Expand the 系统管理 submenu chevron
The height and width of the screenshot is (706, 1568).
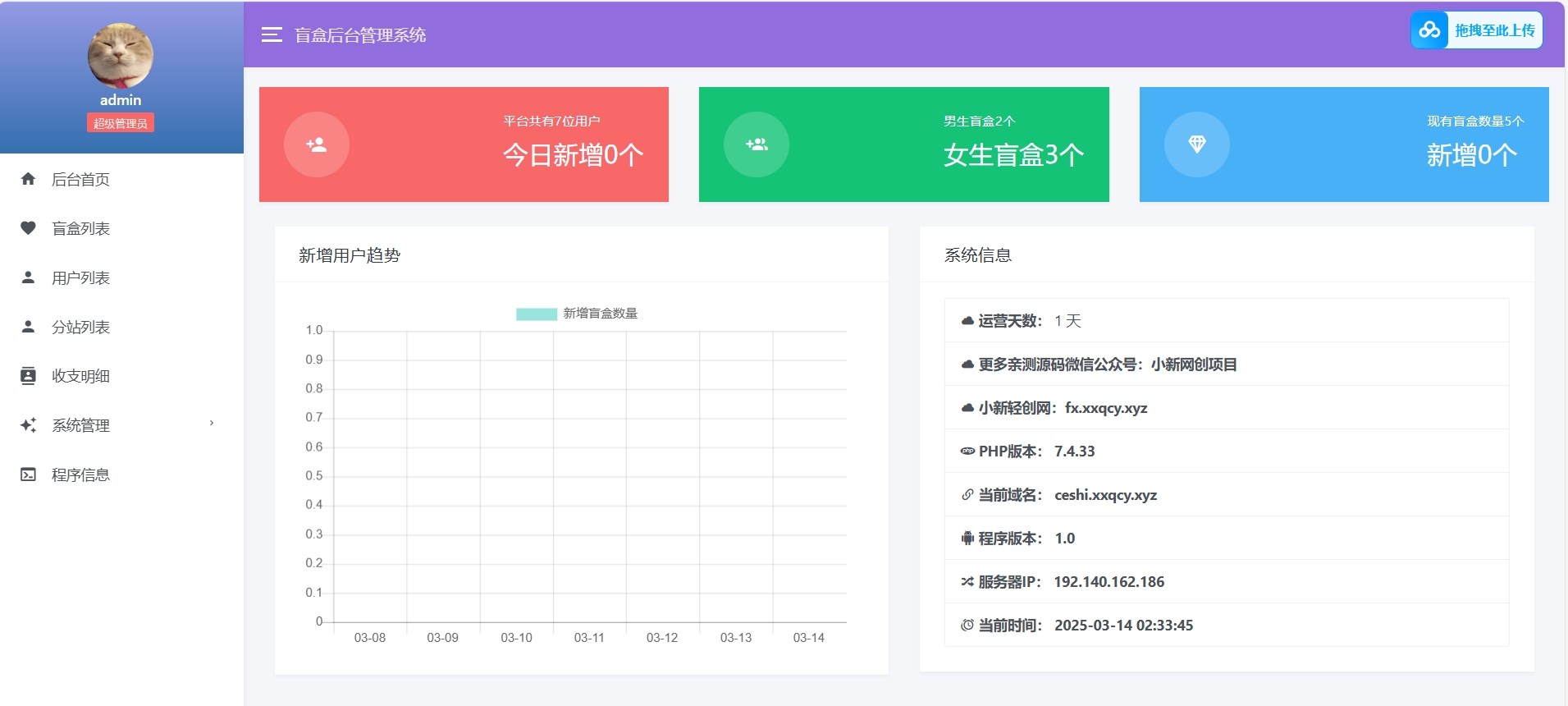click(x=212, y=424)
